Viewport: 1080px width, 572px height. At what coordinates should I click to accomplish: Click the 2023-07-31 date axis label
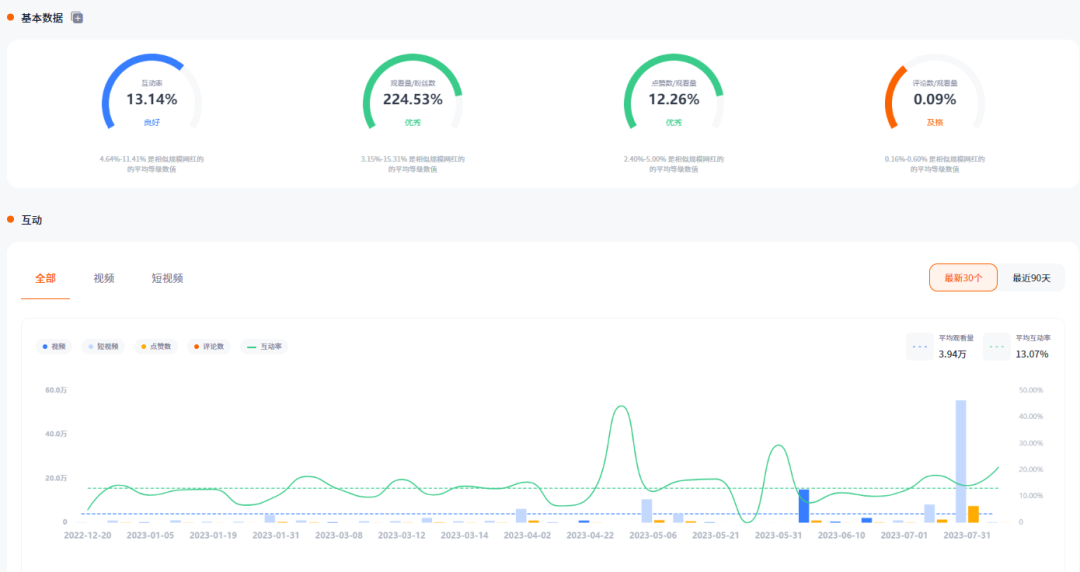pos(967,535)
